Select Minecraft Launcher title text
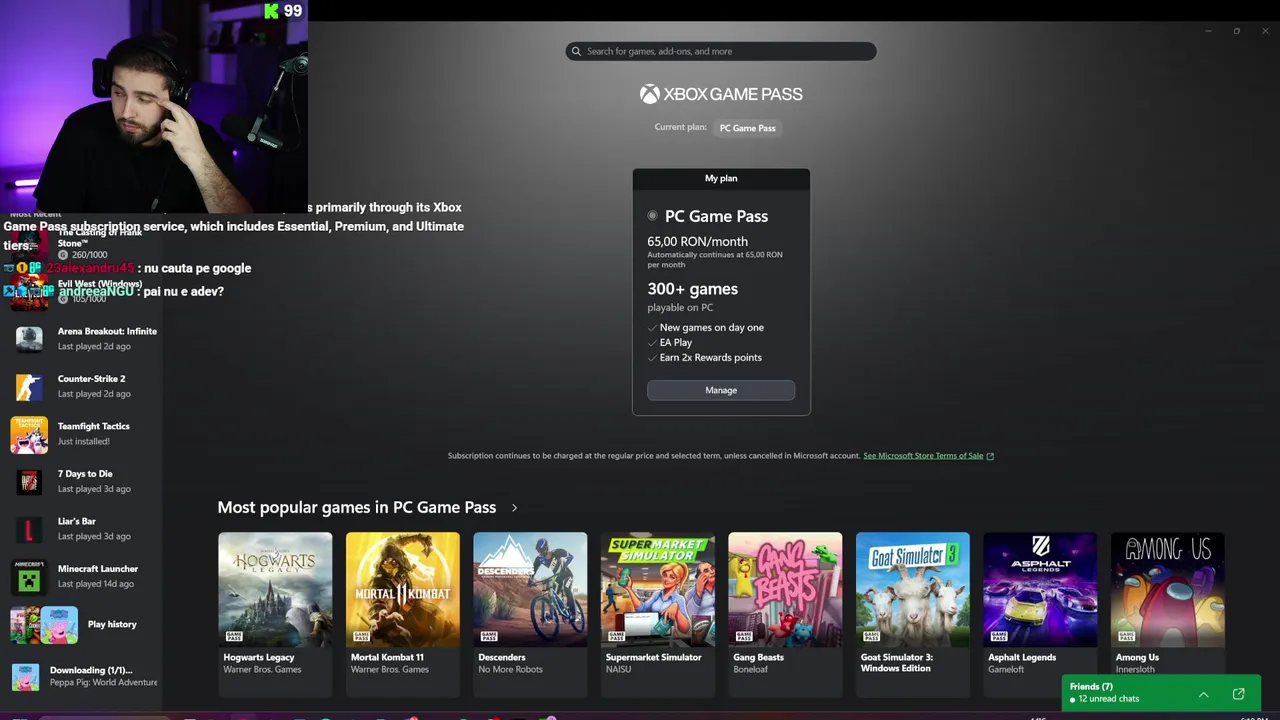Screen dimensions: 1280x720 (x=98, y=569)
